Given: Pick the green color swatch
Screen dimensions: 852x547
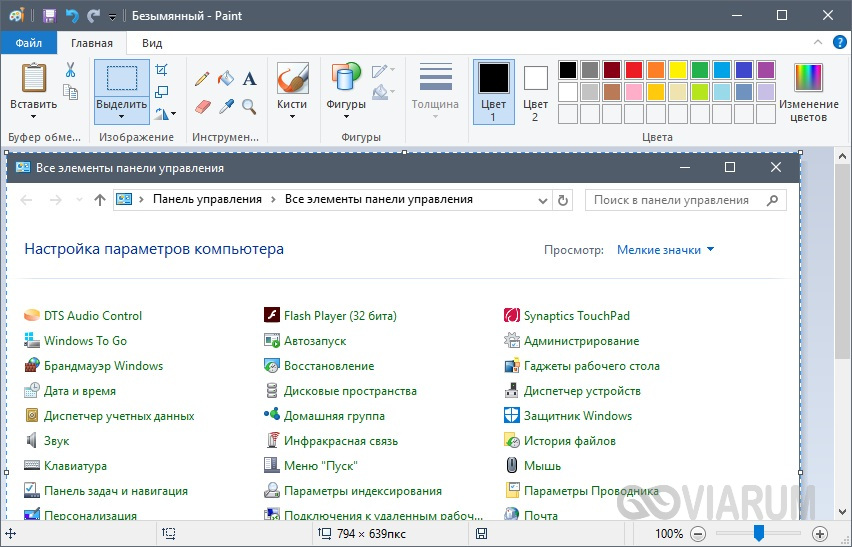Looking at the screenshot, I should [x=700, y=70].
